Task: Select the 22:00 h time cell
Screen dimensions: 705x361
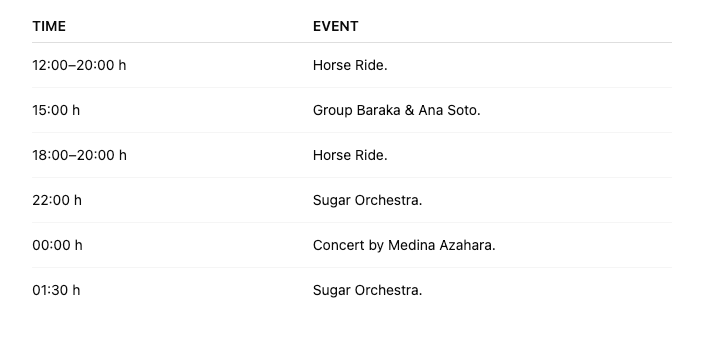Action: (57, 200)
